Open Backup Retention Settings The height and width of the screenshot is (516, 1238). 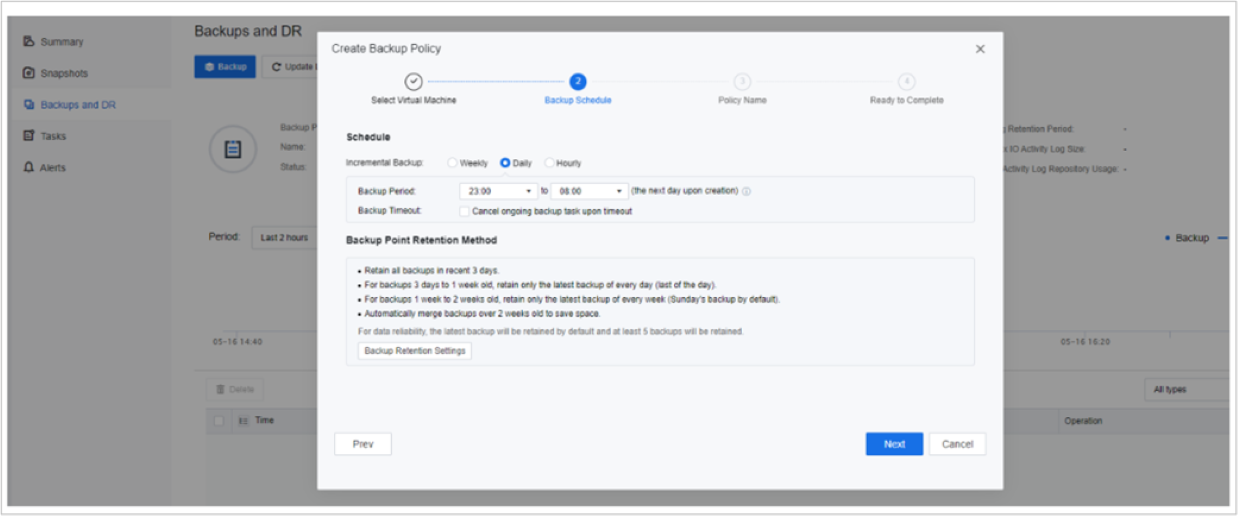pyautogui.click(x=415, y=351)
